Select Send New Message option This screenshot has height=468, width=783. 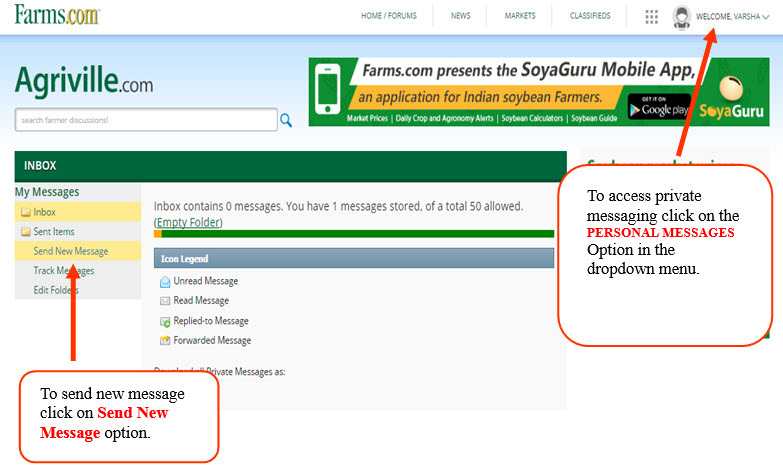click(70, 251)
